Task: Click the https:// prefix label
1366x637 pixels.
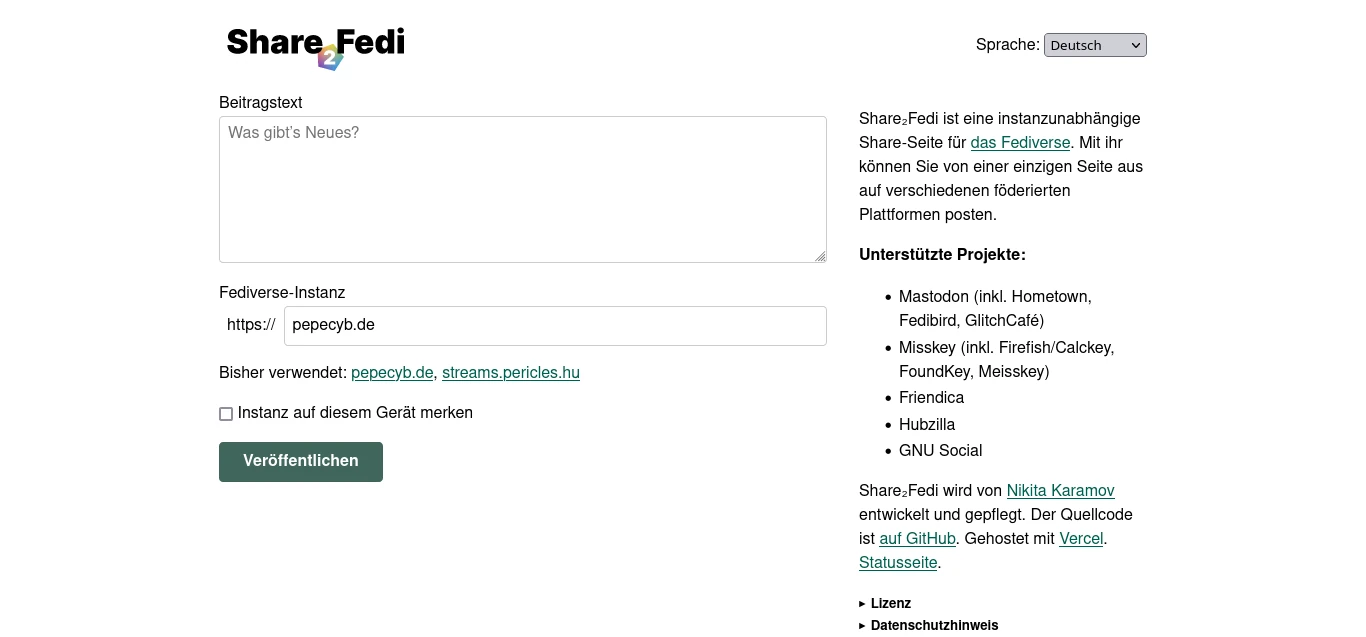Action: (x=251, y=325)
